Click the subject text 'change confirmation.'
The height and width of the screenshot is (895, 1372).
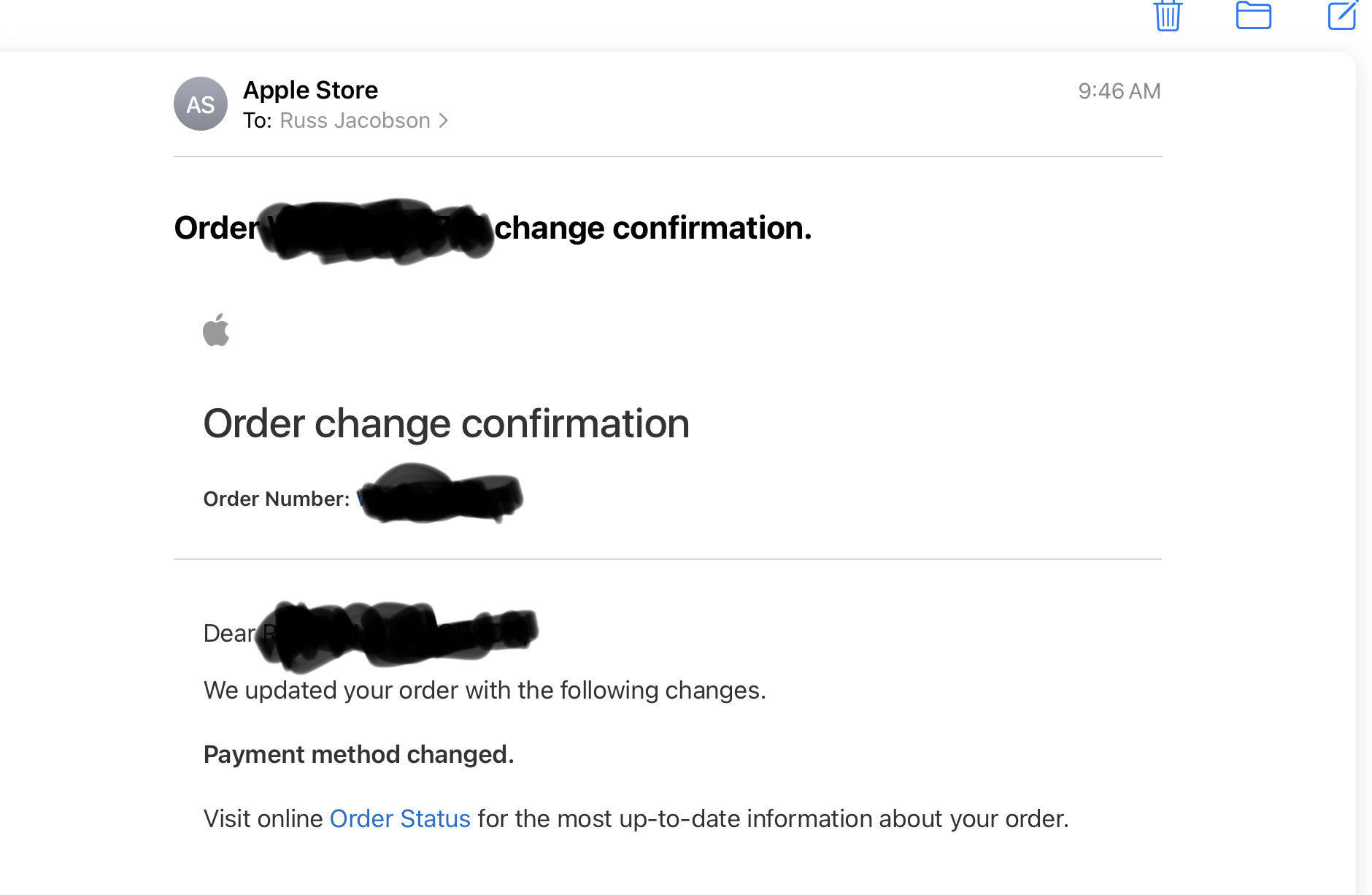point(652,228)
